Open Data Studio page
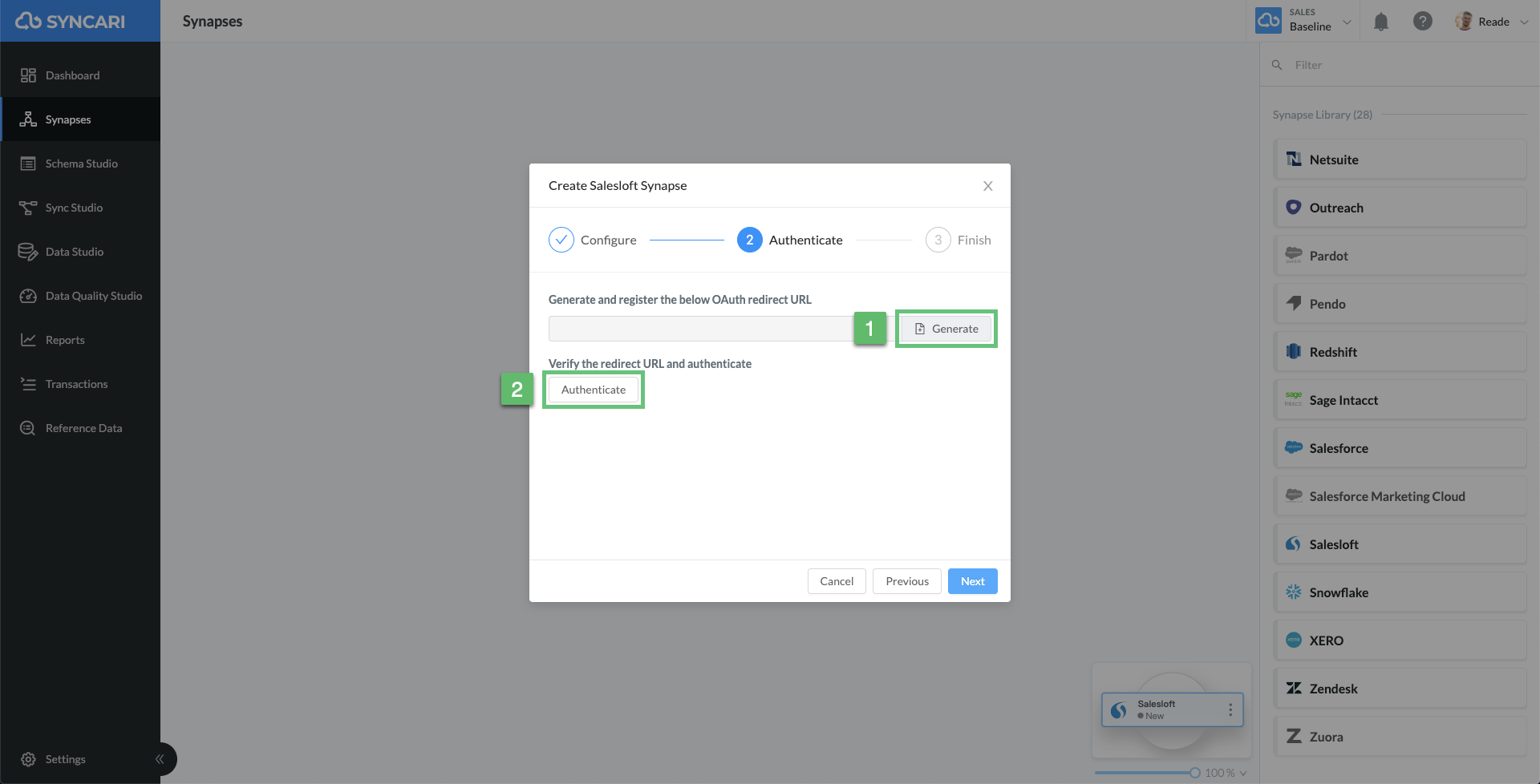The width and height of the screenshot is (1540, 784). pyautogui.click(x=80, y=252)
